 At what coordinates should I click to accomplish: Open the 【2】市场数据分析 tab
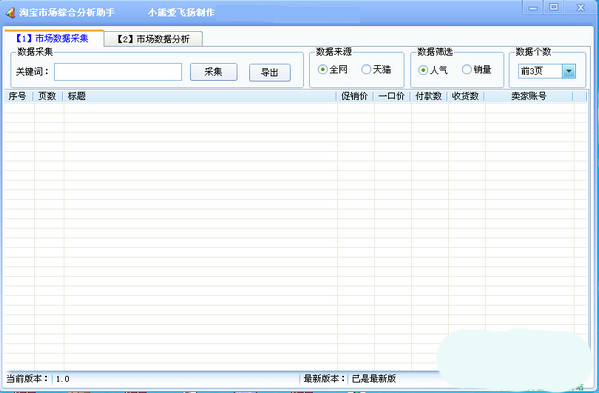pyautogui.click(x=153, y=39)
